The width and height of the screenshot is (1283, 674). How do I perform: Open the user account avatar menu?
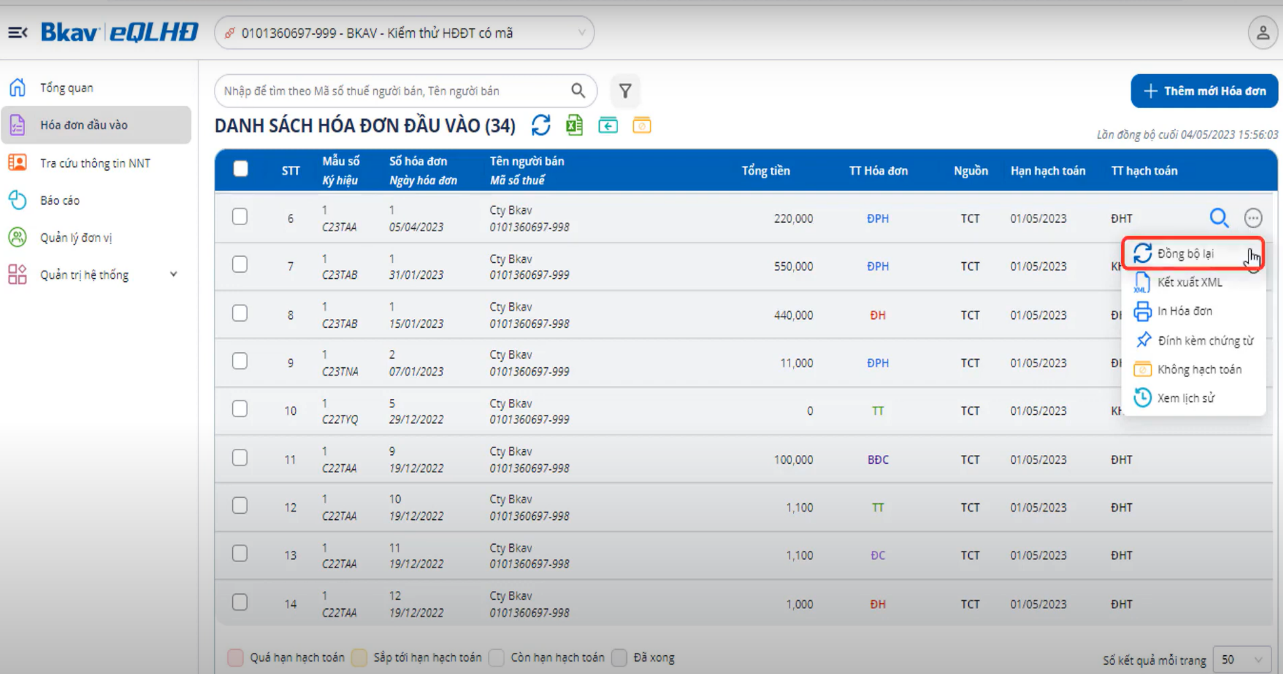coord(1262,32)
